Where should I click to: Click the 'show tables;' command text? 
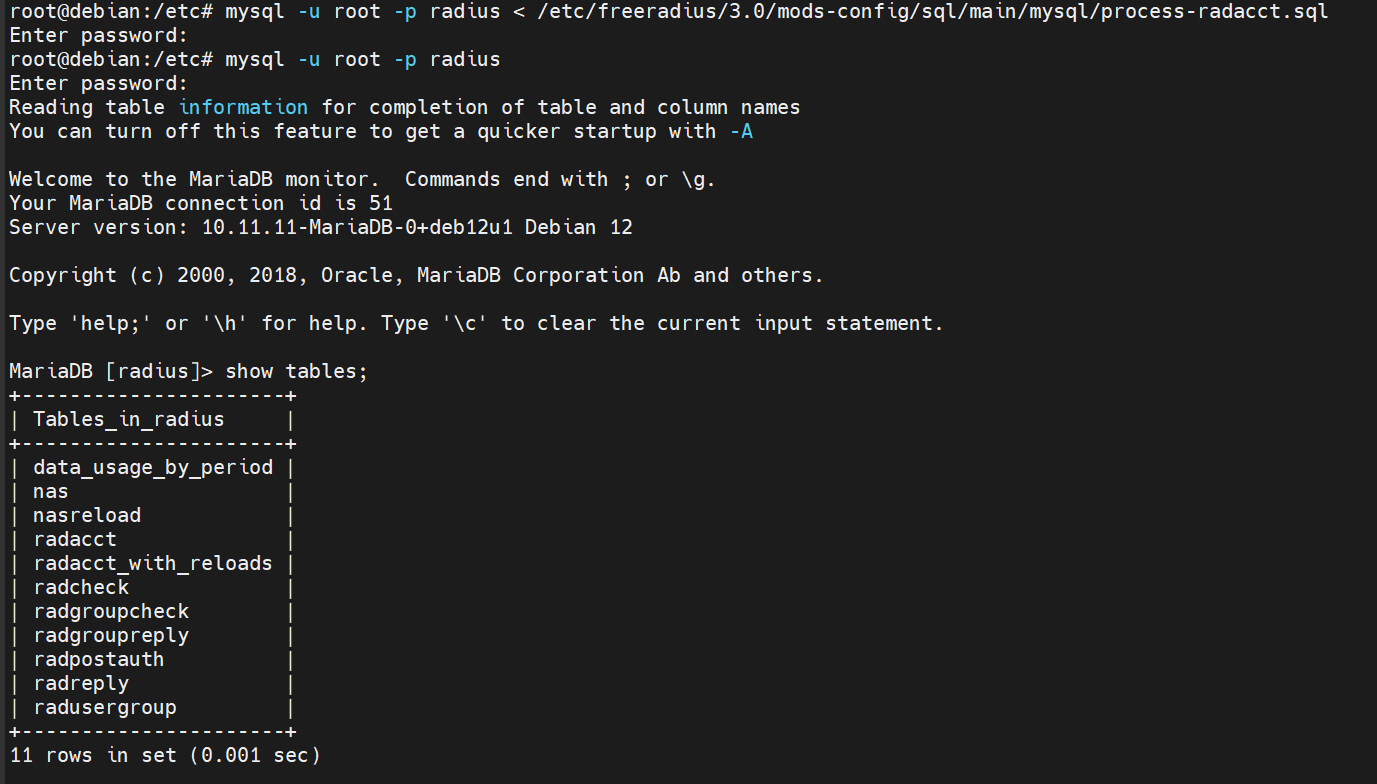coord(297,371)
